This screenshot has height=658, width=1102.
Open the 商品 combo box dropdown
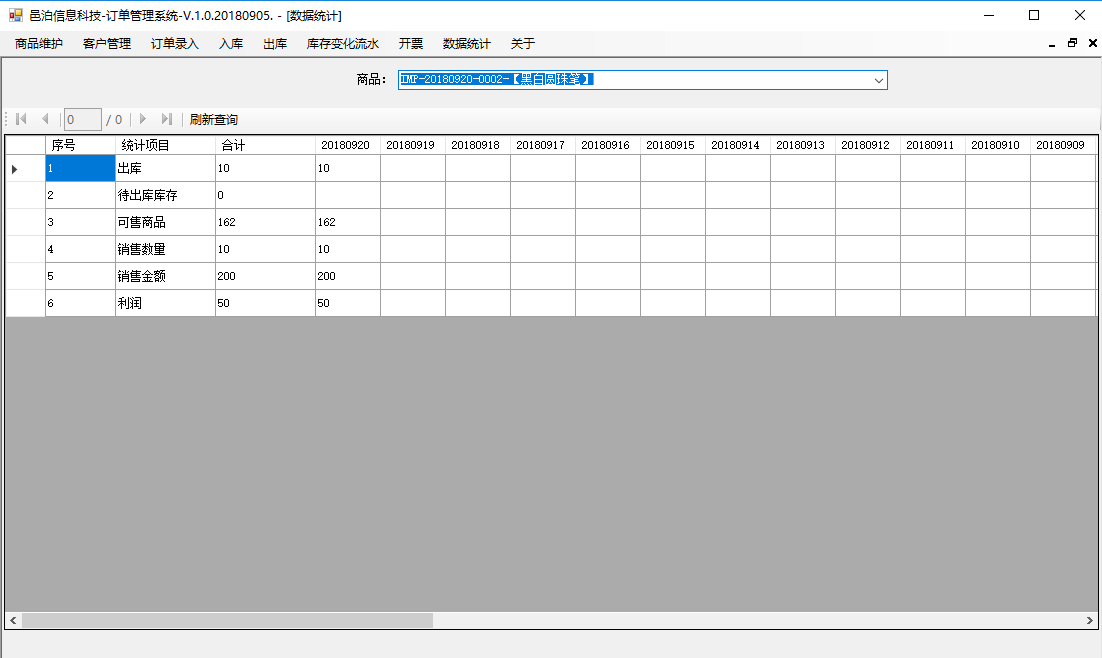coord(879,80)
